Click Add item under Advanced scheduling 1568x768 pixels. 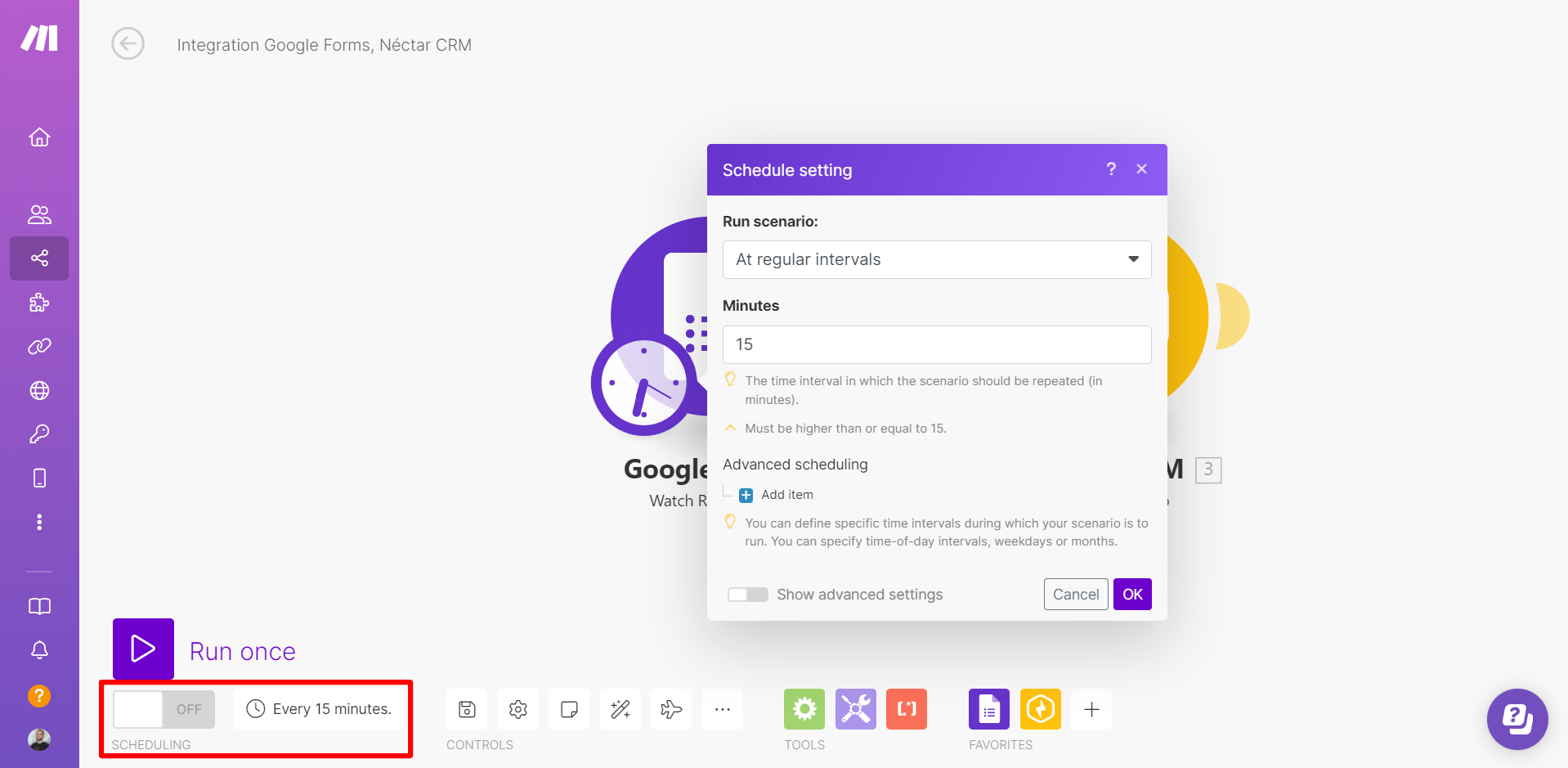pyautogui.click(x=776, y=495)
